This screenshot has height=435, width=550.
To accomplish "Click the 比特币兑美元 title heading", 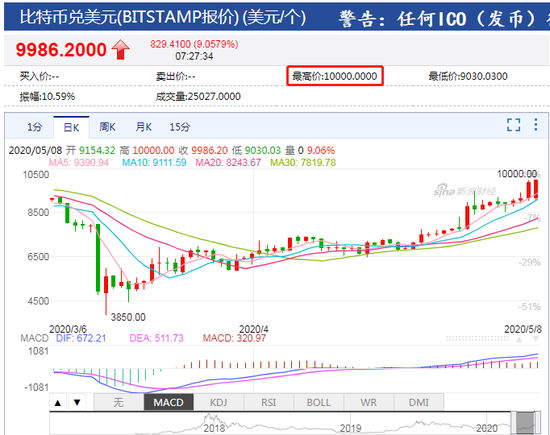I will [x=162, y=17].
